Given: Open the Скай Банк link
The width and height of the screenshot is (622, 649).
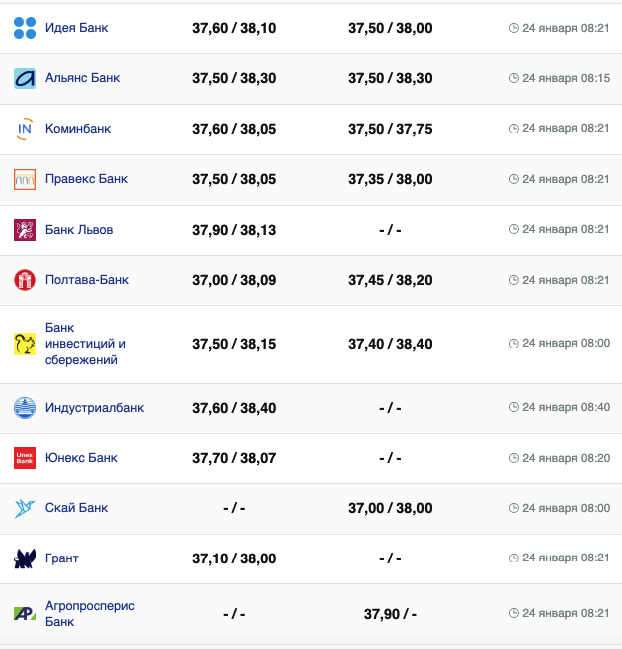Looking at the screenshot, I should [x=76, y=508].
